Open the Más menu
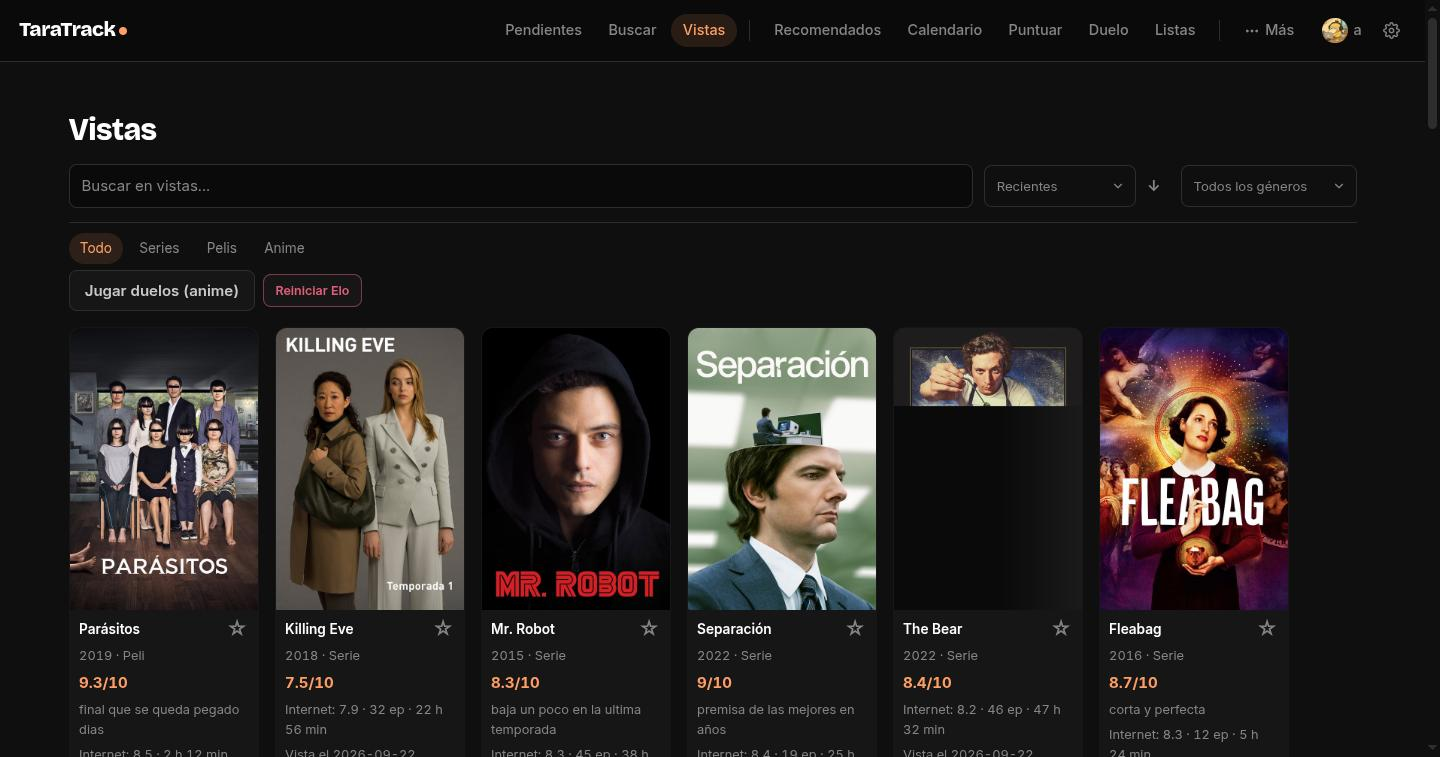 (x=1269, y=30)
